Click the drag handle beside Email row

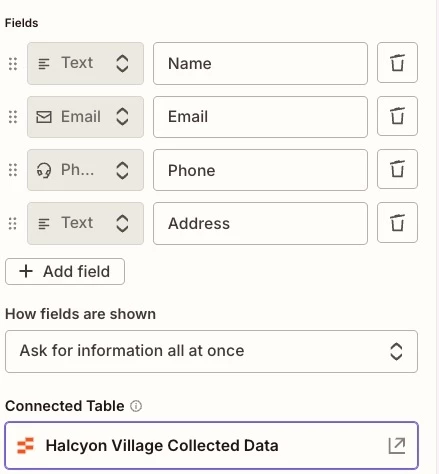pyautogui.click(x=13, y=117)
